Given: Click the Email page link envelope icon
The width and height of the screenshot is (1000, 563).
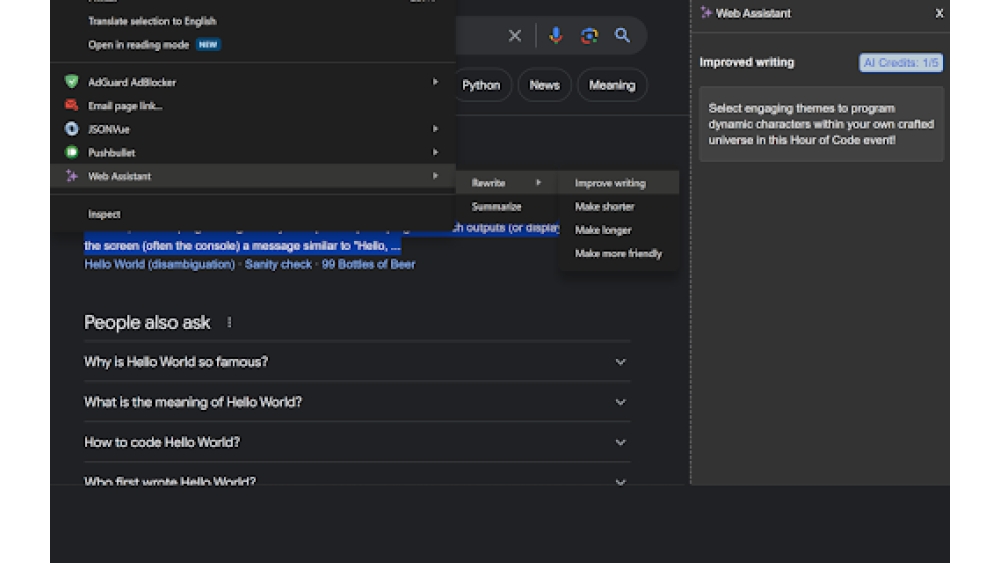Looking at the screenshot, I should 71,105.
